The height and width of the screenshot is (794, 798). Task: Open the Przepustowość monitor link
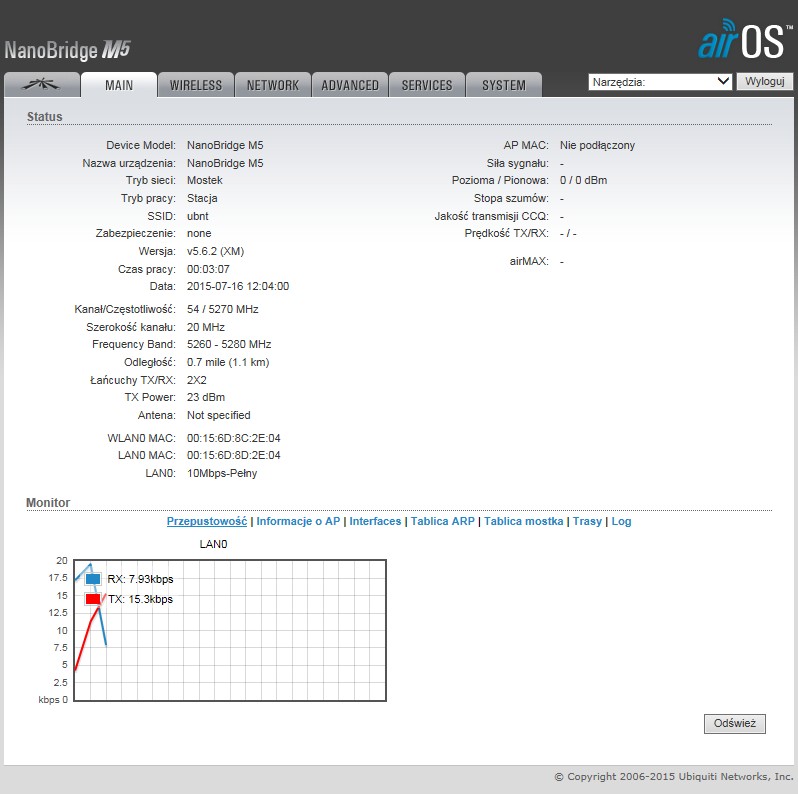207,521
